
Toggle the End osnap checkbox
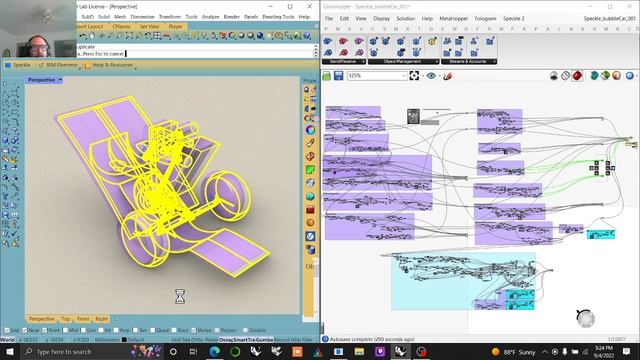tap(7, 330)
